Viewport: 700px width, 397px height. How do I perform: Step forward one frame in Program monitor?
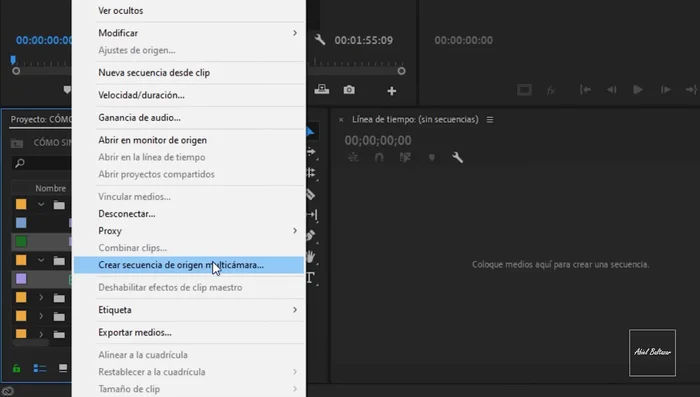(666, 90)
